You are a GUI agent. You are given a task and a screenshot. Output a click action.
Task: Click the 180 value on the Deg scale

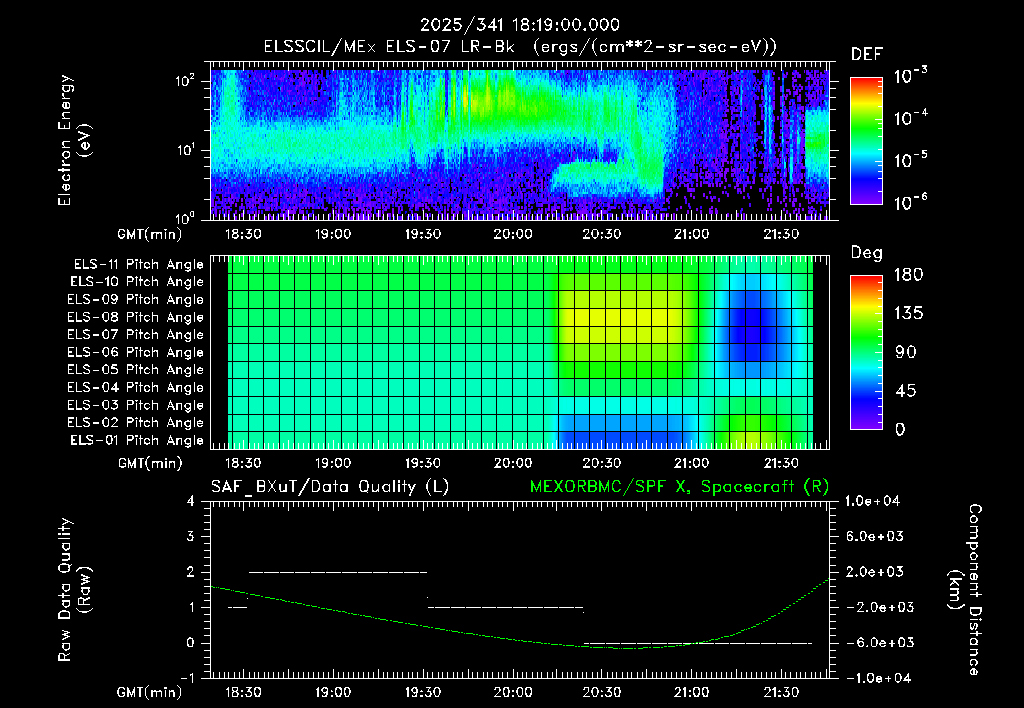[x=908, y=275]
